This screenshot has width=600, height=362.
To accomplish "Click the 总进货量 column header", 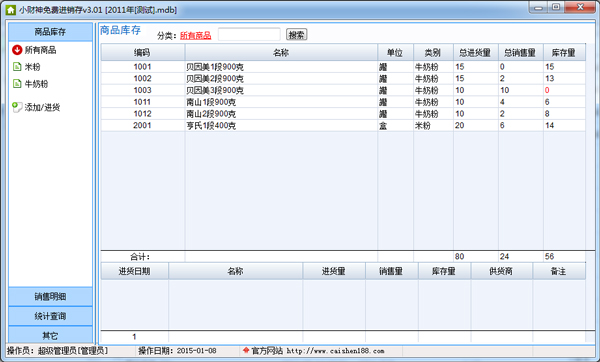I will 476,52.
